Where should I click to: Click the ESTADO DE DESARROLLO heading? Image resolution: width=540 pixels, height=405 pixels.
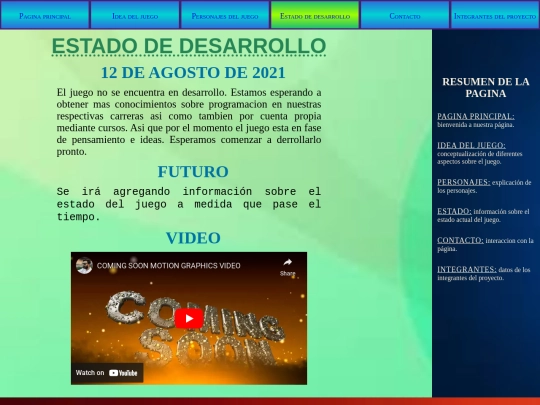tap(189, 46)
